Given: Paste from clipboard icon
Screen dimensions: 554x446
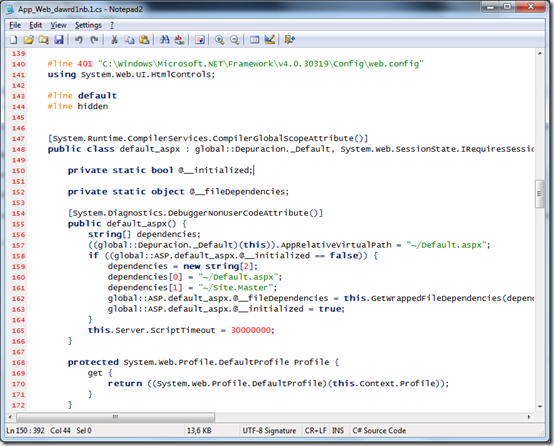Looking at the screenshot, I should pyautogui.click(x=144, y=40).
